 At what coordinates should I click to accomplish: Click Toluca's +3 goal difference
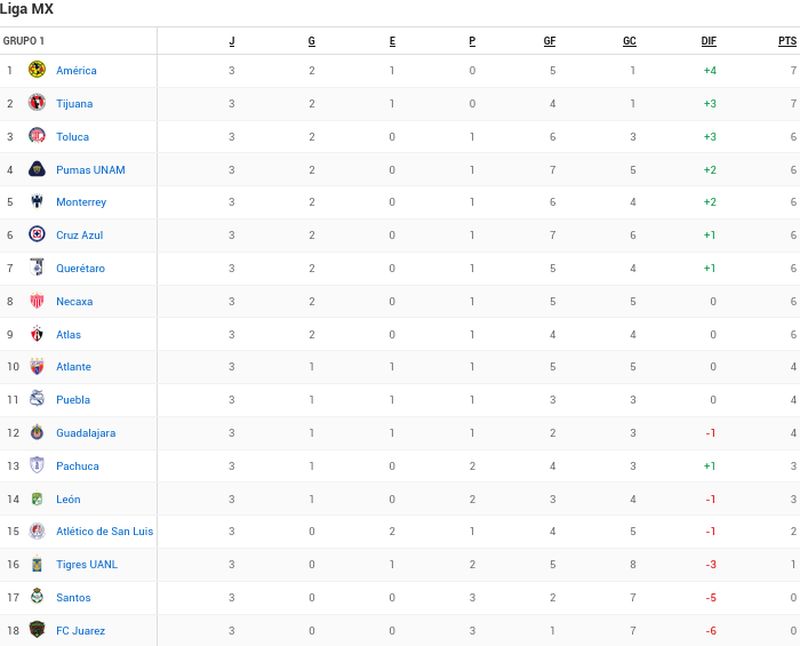pos(710,137)
